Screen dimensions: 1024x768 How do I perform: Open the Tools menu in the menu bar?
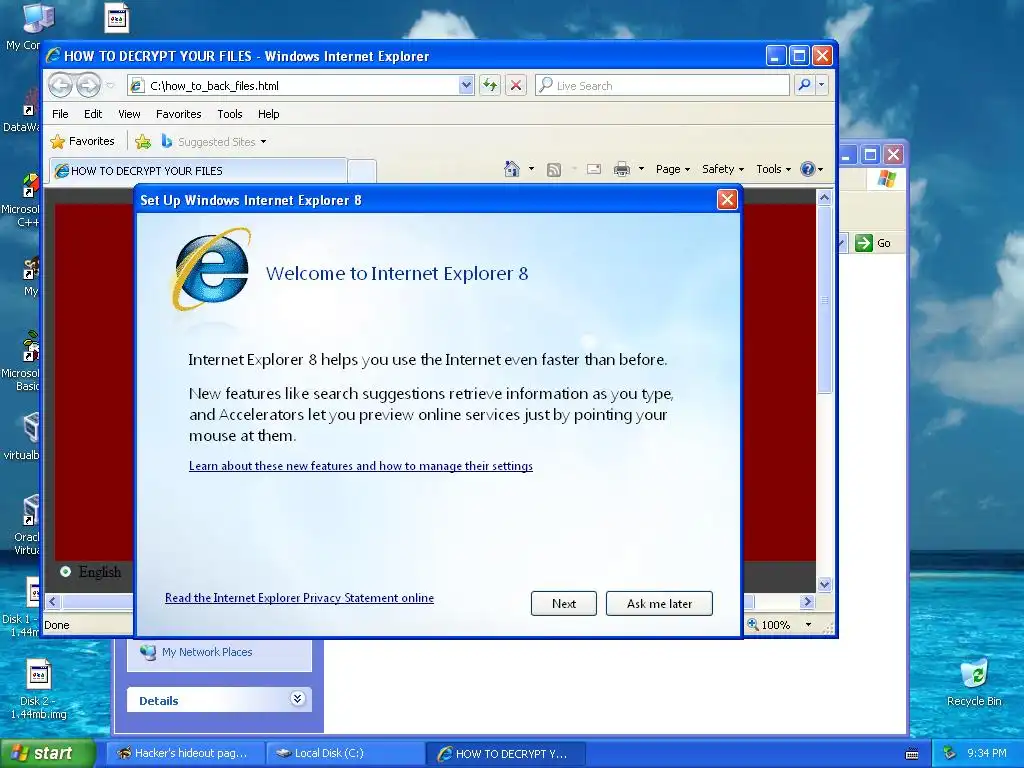click(230, 114)
